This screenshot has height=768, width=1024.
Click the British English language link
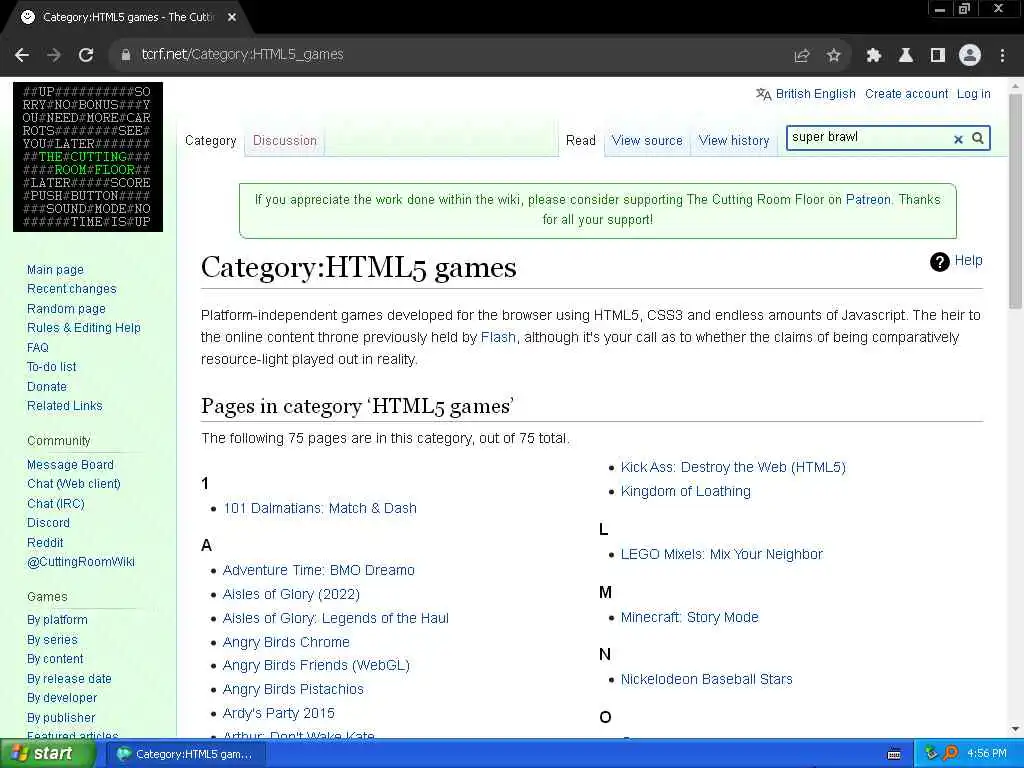pyautogui.click(x=816, y=94)
